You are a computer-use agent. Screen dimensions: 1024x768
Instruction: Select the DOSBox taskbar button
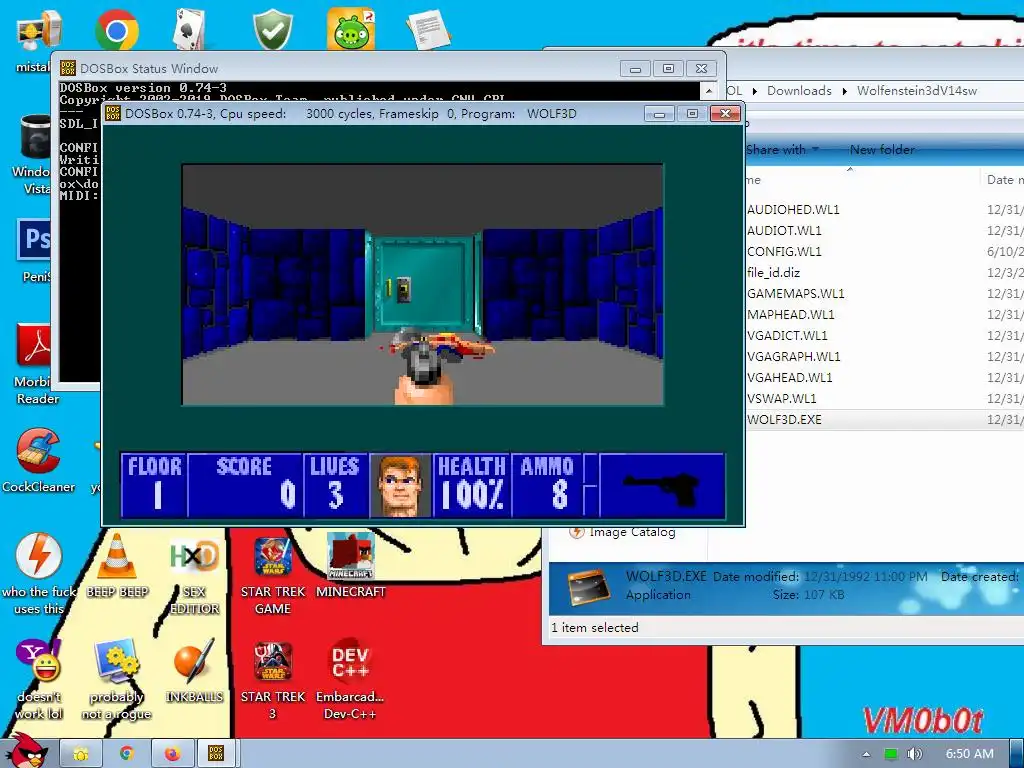216,754
